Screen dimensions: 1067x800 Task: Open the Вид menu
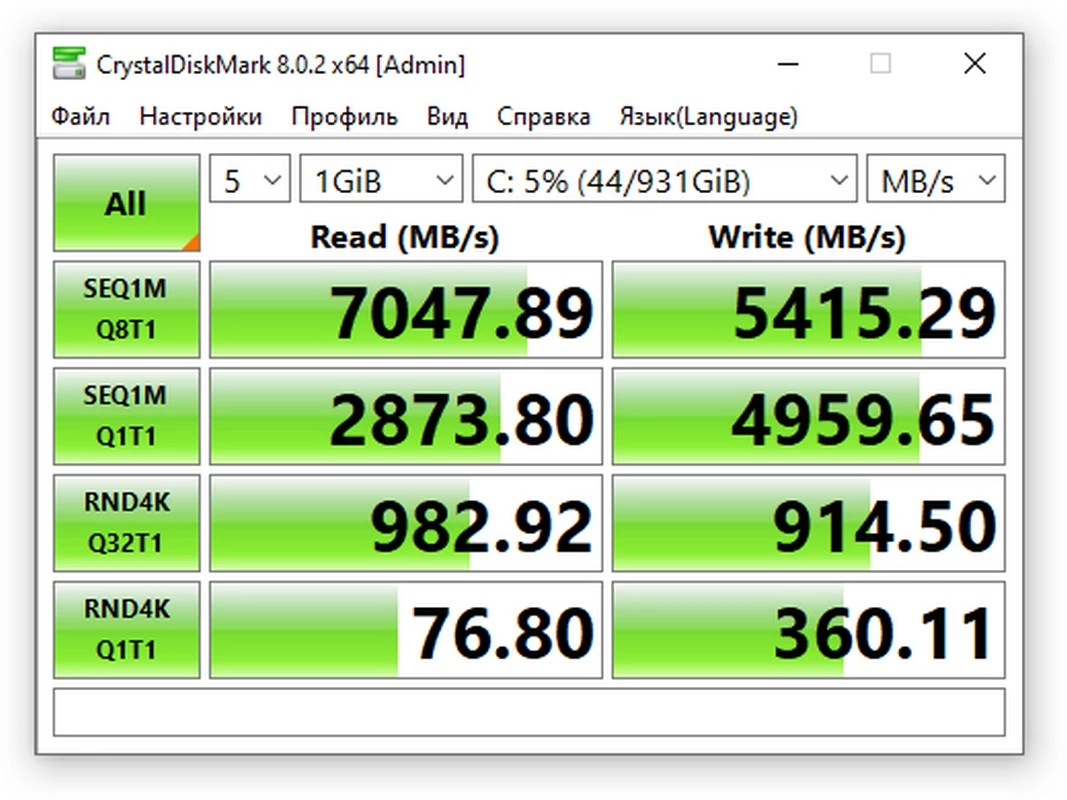tap(447, 116)
